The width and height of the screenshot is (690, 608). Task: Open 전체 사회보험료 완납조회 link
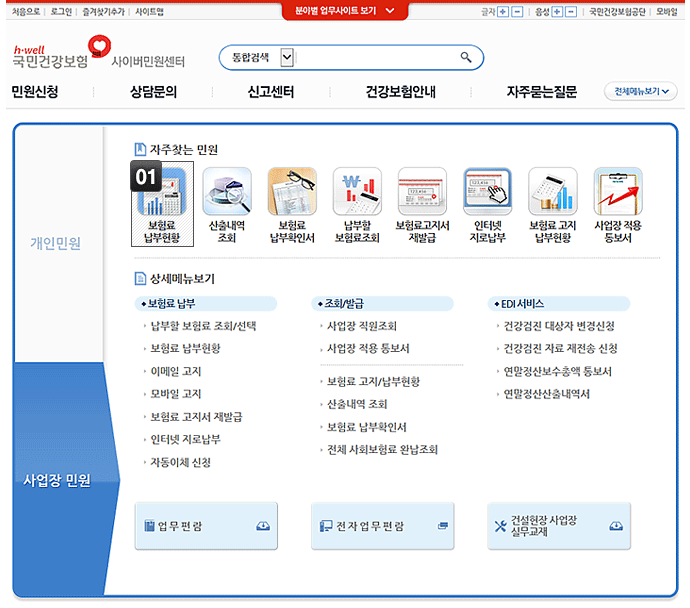coord(382,450)
